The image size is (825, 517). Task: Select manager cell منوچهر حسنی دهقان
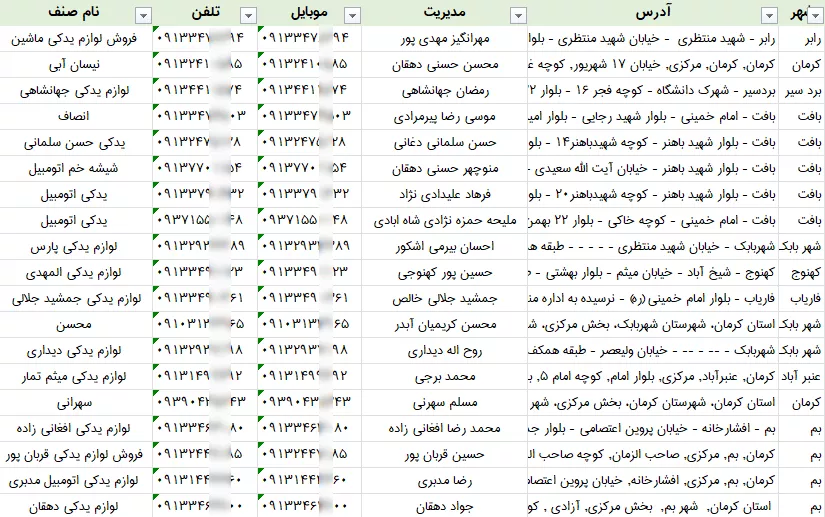click(445, 169)
